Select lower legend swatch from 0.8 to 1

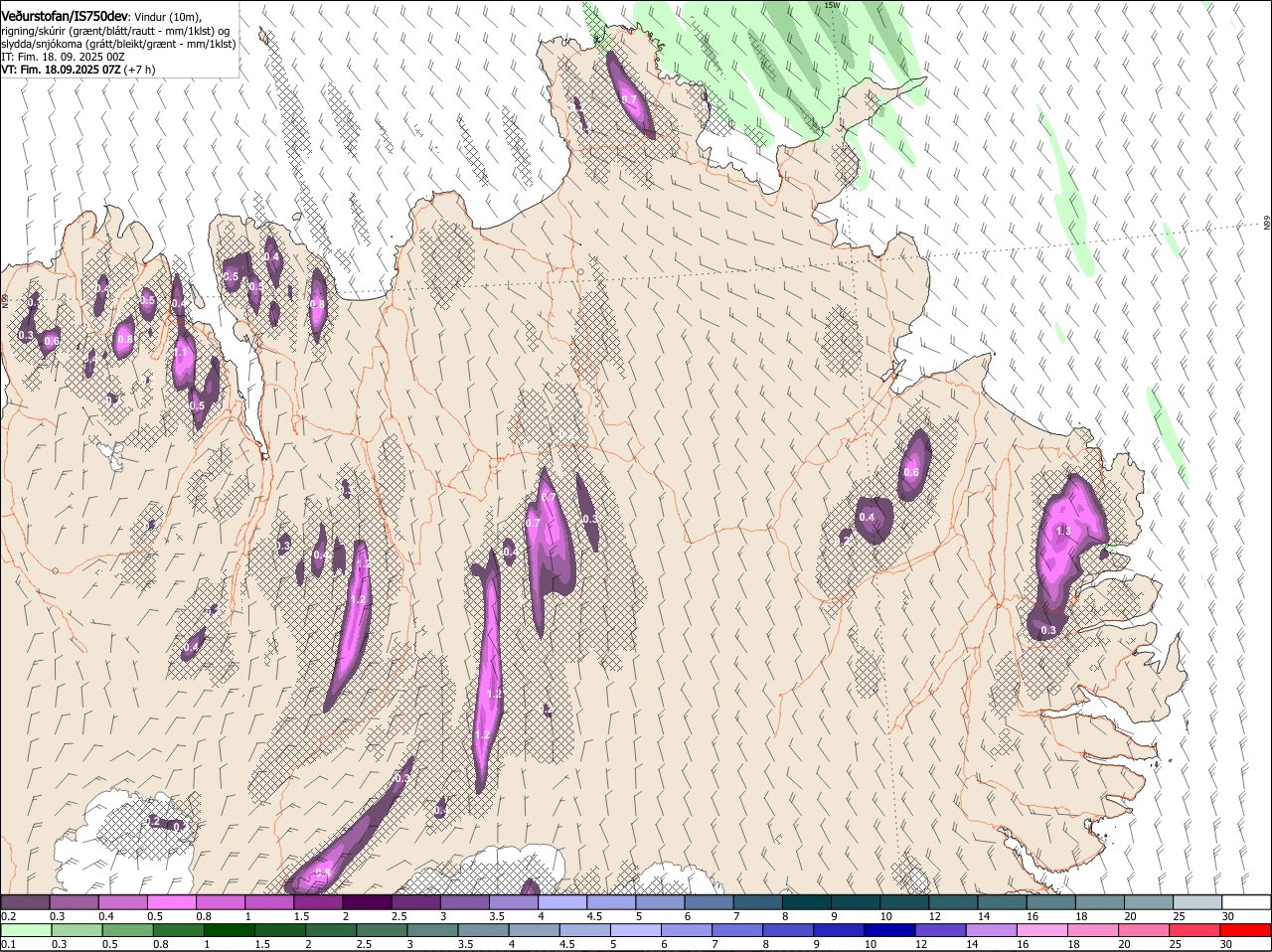pyautogui.click(x=178, y=930)
